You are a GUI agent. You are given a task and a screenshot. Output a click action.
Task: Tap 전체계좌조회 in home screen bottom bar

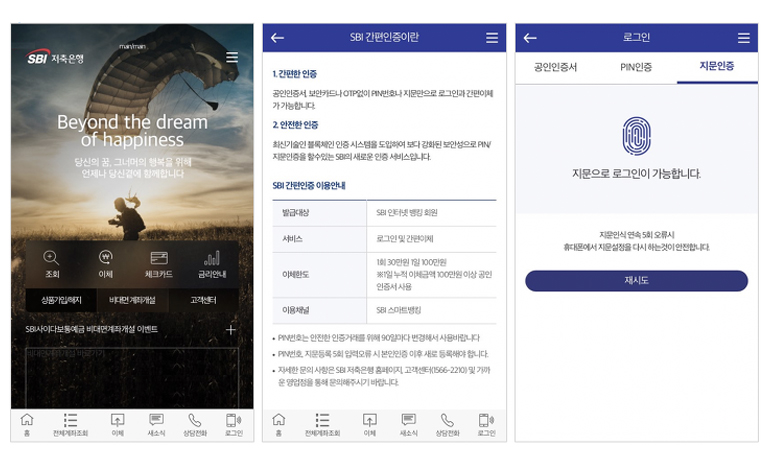pyautogui.click(x=70, y=425)
